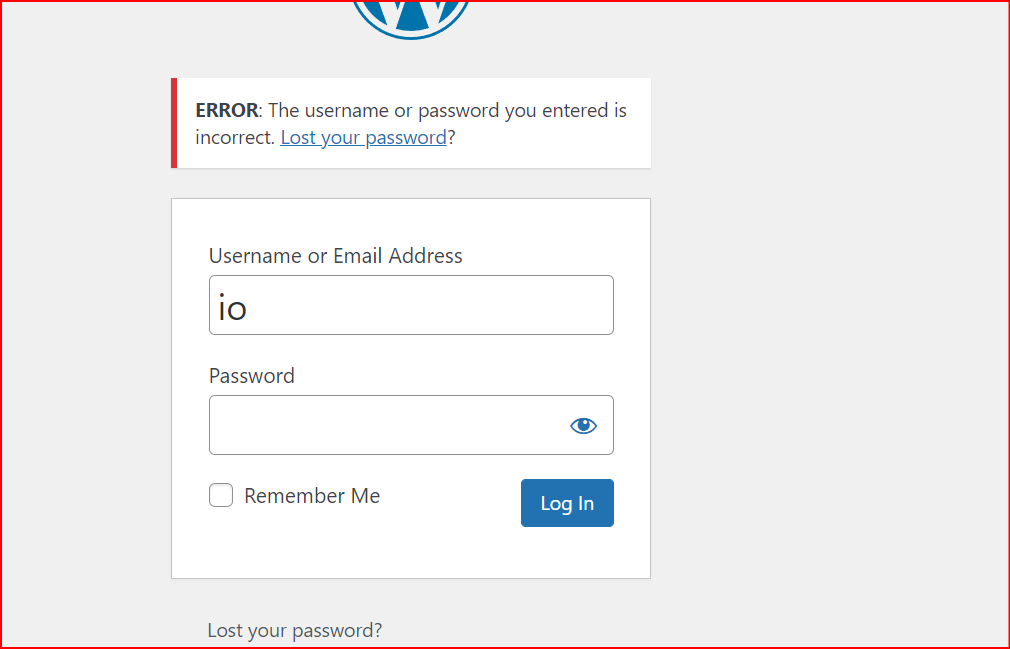
Task: Focus the empty Password input field
Action: pos(385,425)
